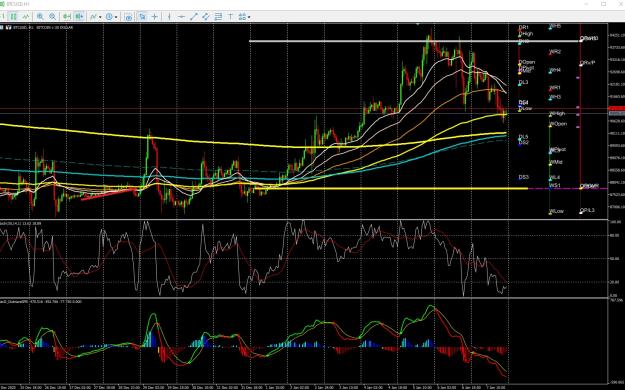Image resolution: width=625 pixels, height=390 pixels.
Task: Click the WR2 level label
Action: 555,52
